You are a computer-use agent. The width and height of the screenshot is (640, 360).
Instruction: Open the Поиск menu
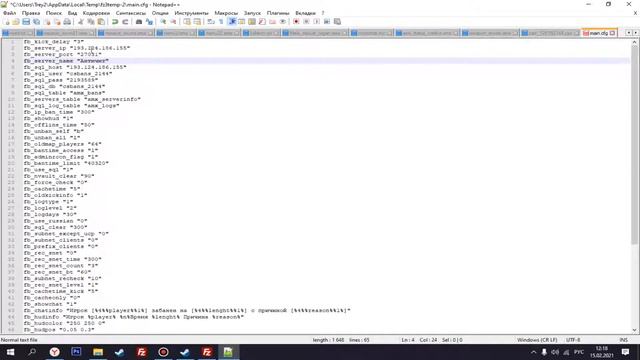click(x=54, y=13)
